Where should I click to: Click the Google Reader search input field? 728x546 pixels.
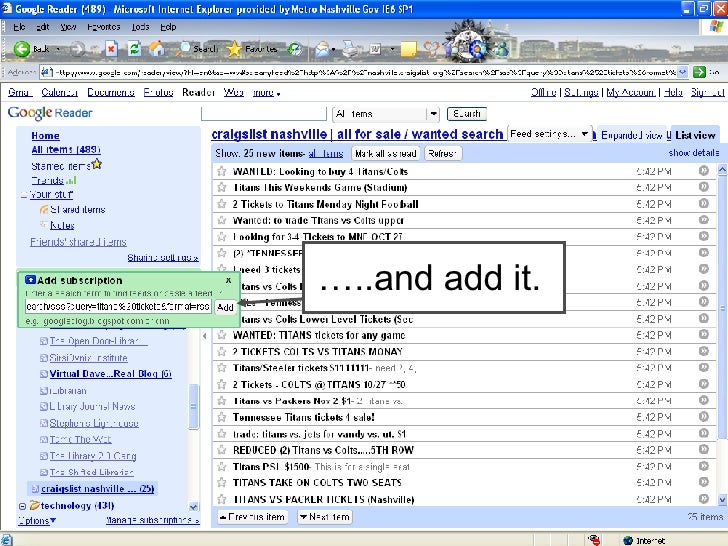[264, 114]
